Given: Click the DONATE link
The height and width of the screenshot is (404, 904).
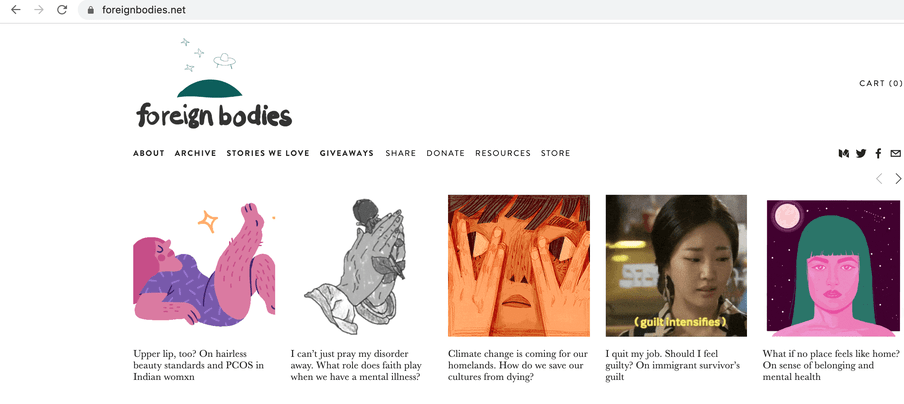Looking at the screenshot, I should (x=446, y=153).
